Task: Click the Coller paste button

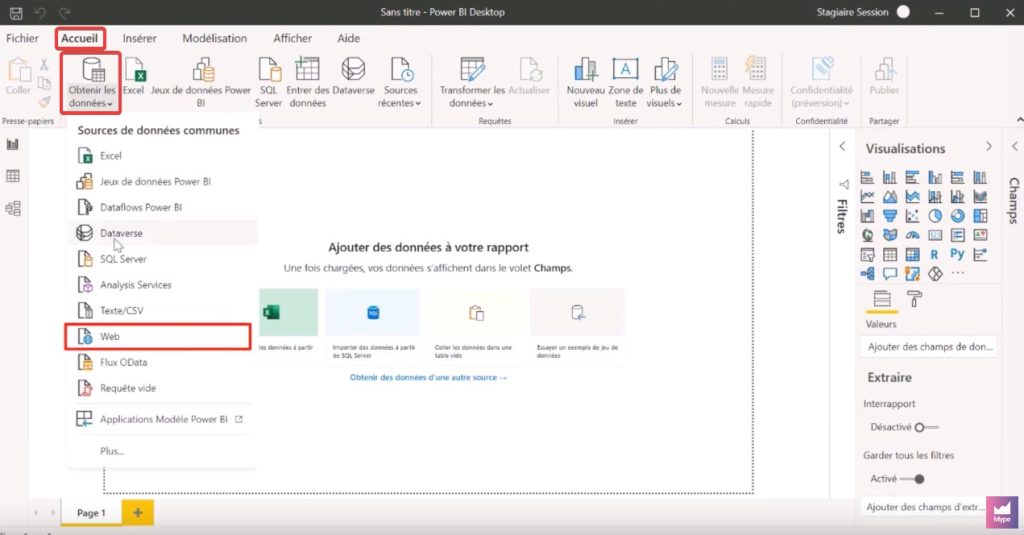Action: (x=18, y=77)
